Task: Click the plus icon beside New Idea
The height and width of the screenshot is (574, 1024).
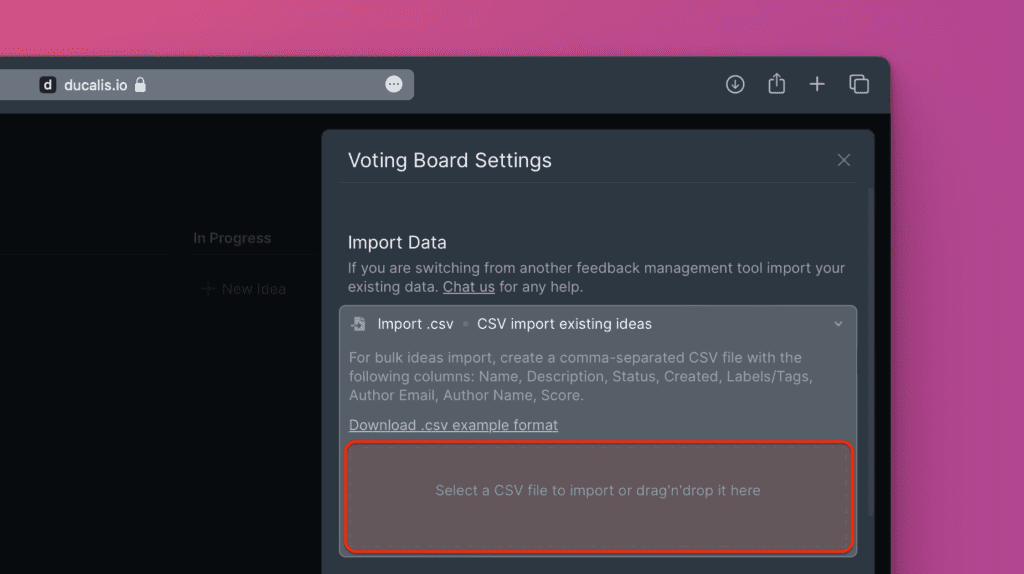Action: (x=207, y=289)
